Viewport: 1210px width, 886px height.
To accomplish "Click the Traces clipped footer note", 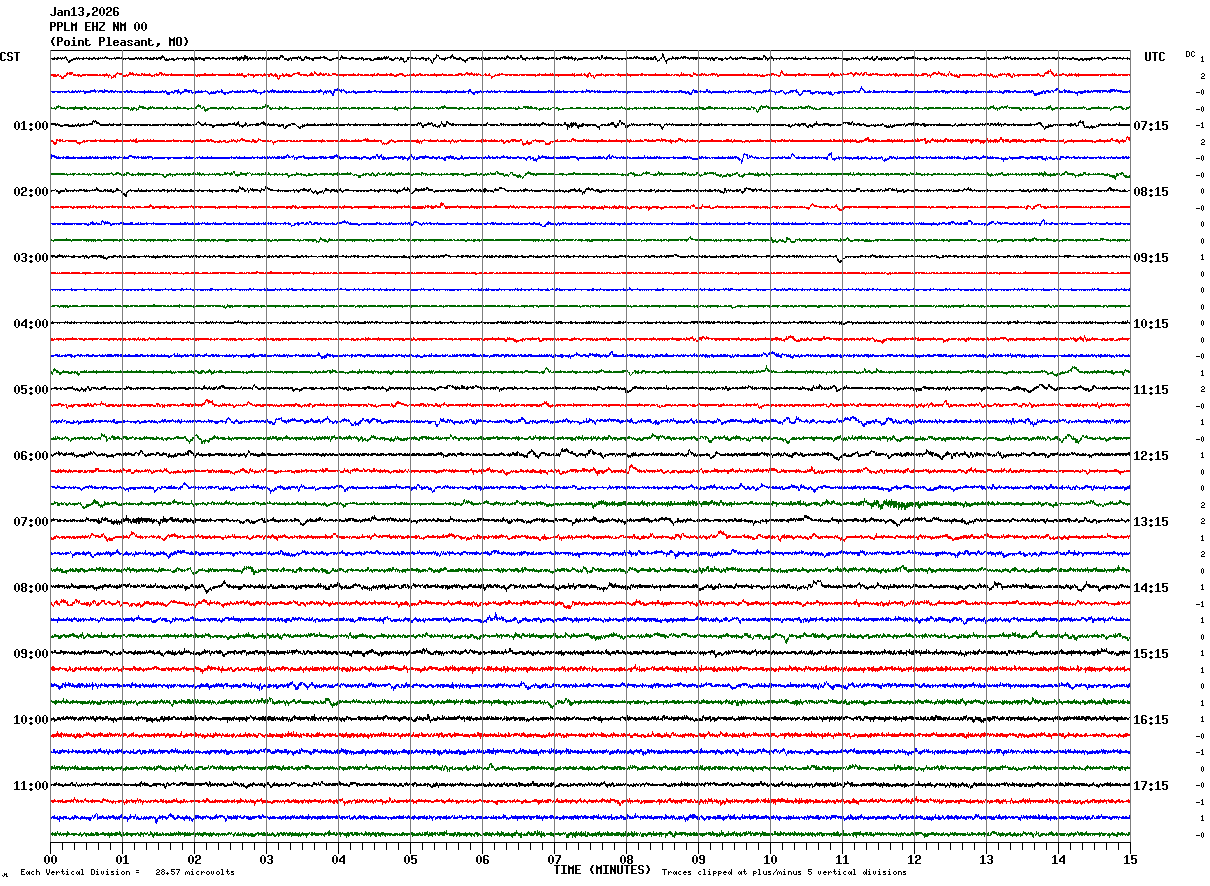I will (784, 872).
